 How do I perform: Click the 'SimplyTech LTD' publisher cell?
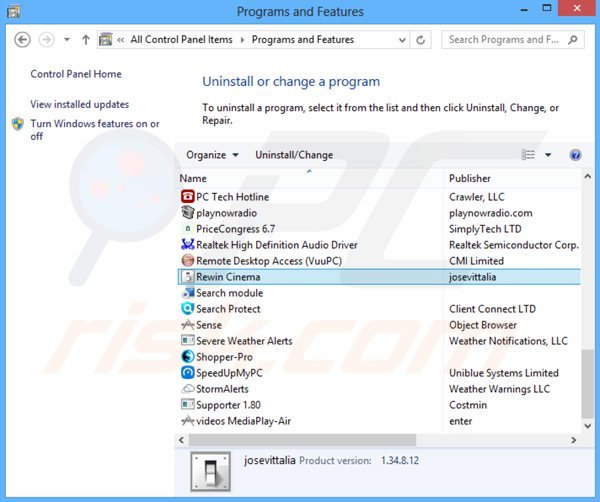pos(485,229)
